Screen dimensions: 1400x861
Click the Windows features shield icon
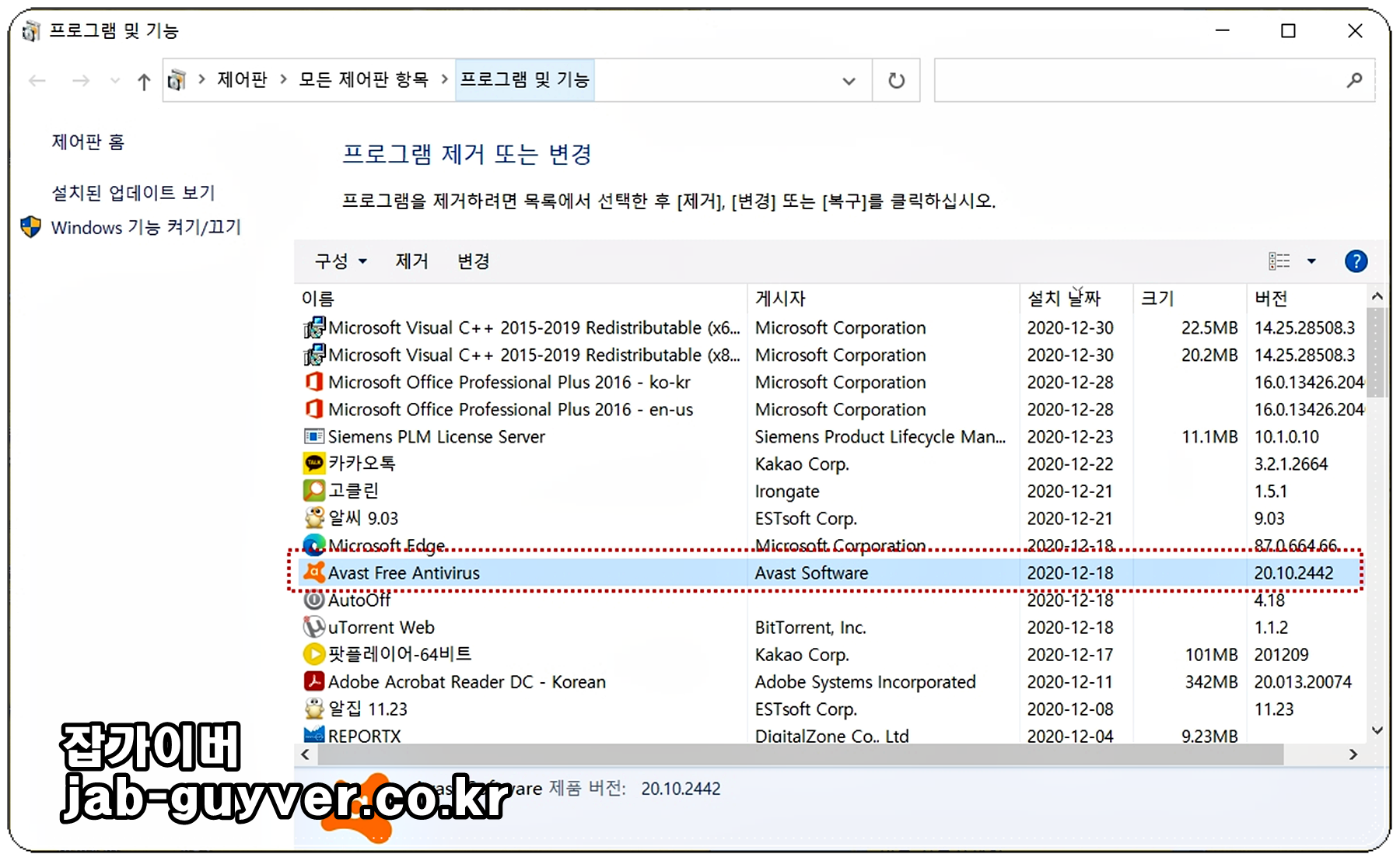pyautogui.click(x=31, y=227)
